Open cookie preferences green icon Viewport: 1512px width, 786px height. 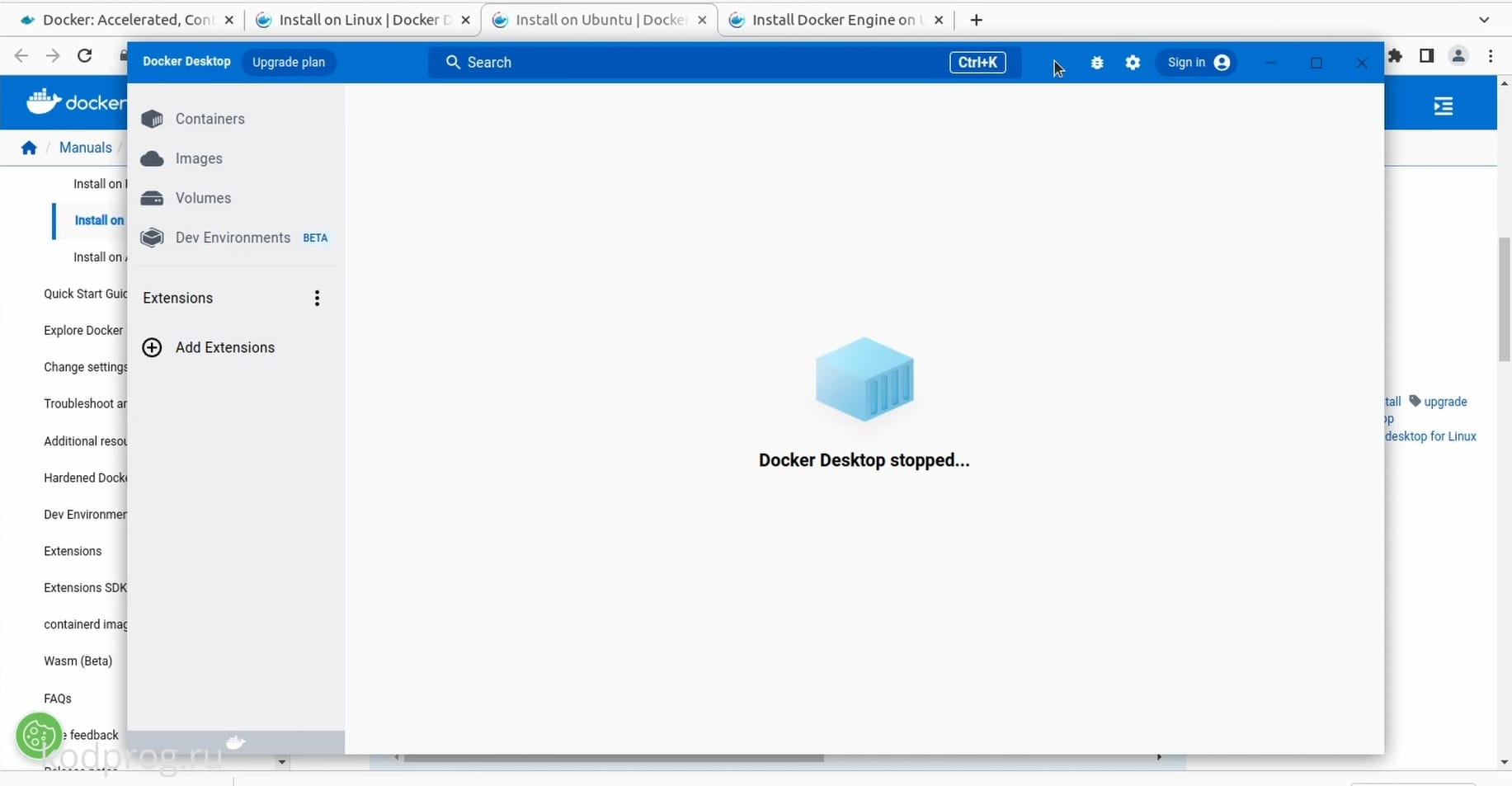(x=39, y=736)
